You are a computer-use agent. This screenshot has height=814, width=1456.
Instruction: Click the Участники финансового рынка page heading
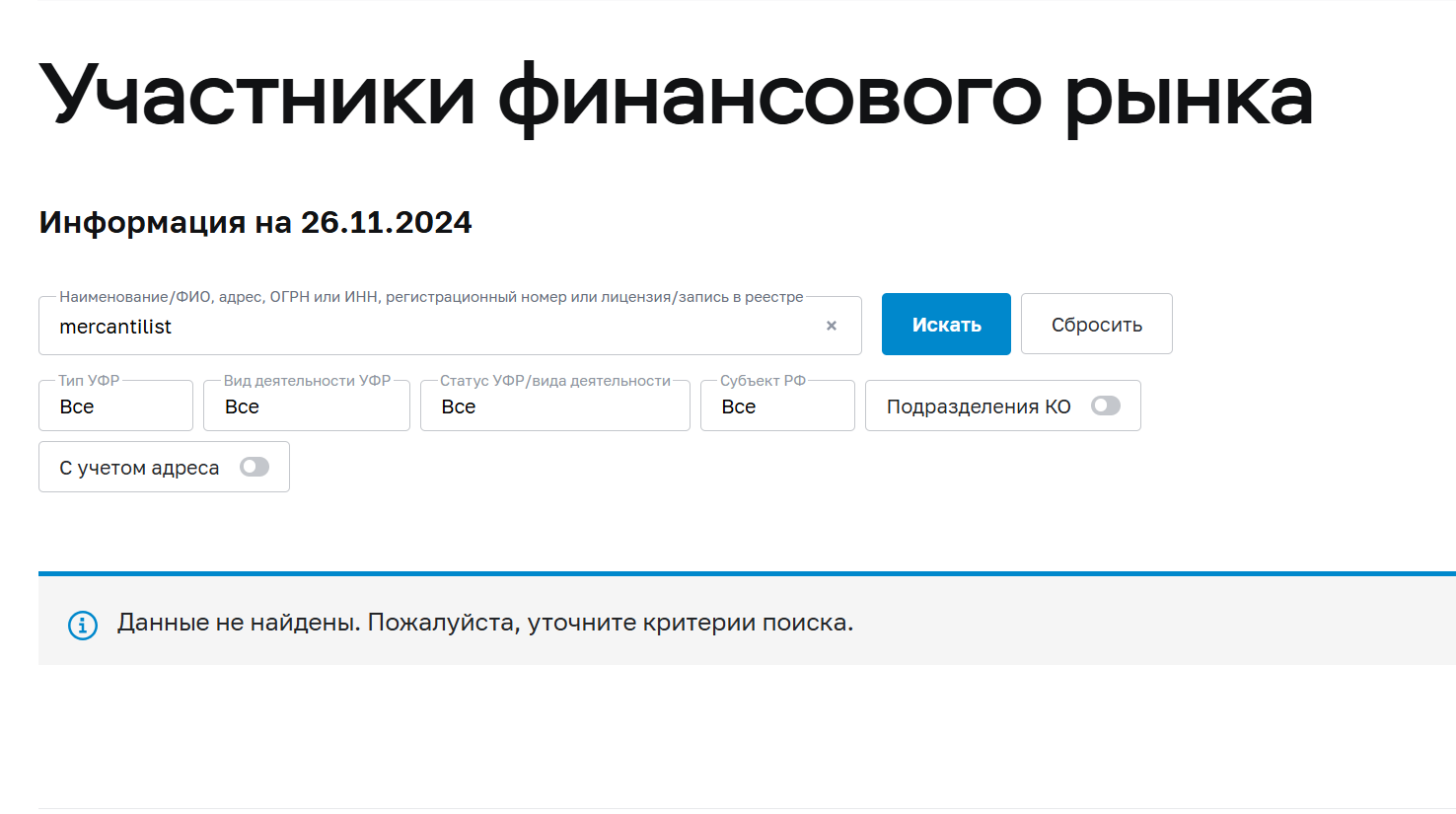(677, 96)
